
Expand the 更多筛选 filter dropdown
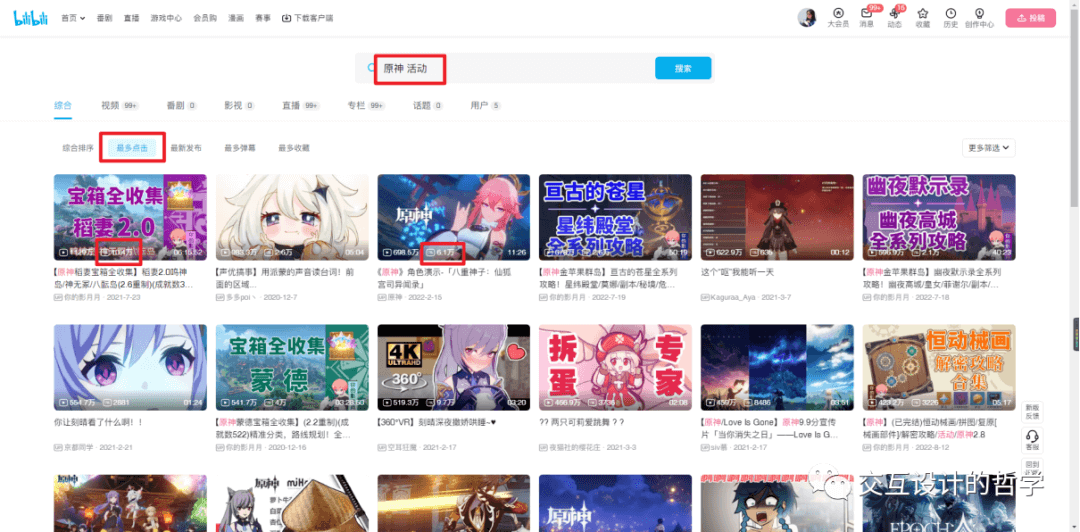(988, 147)
